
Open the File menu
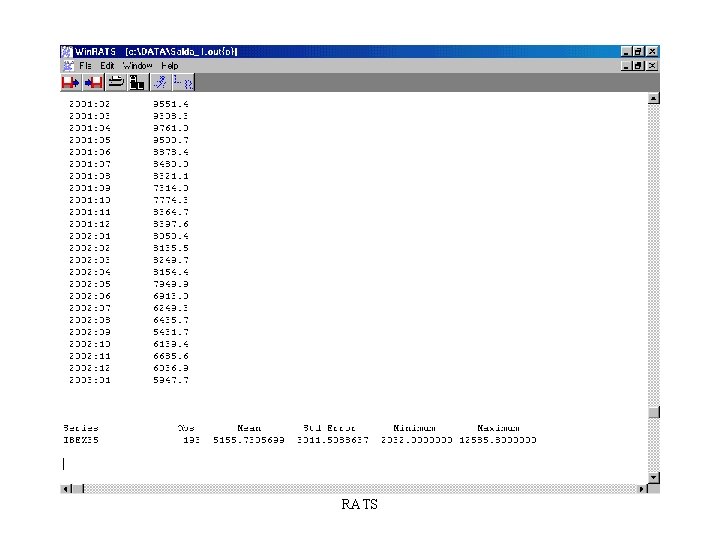tap(85, 66)
